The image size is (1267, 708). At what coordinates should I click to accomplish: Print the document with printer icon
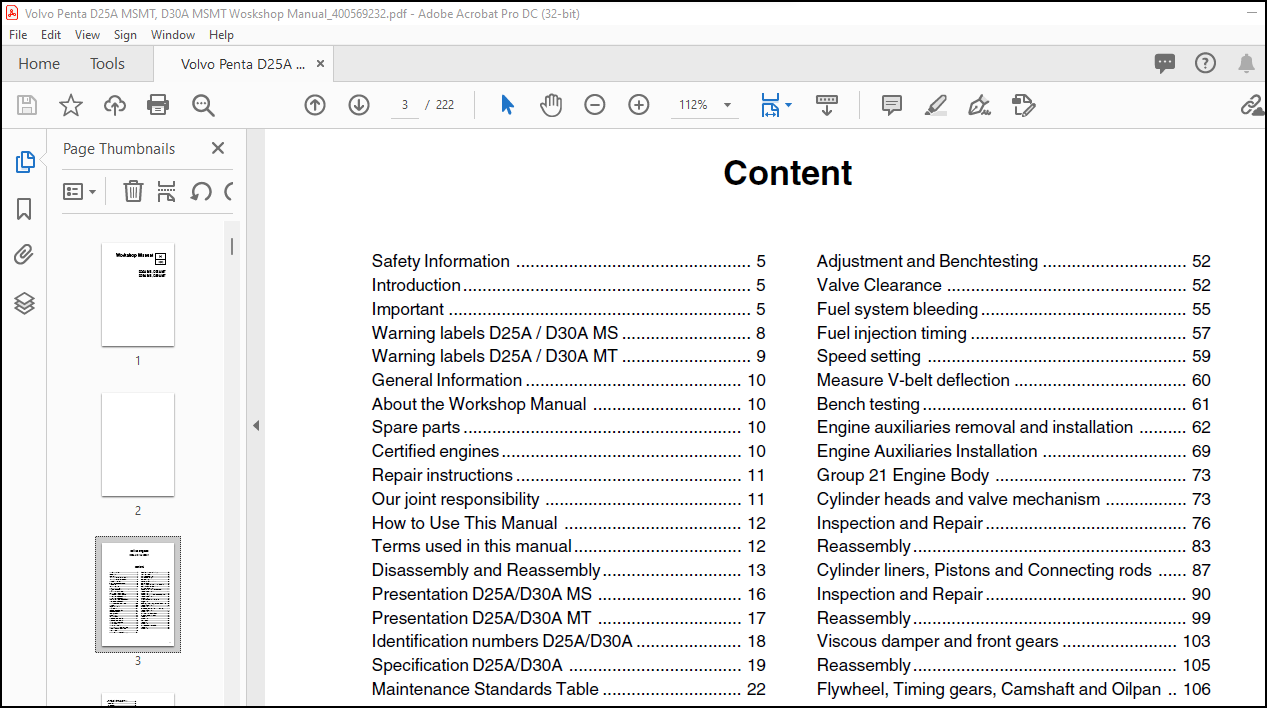[x=158, y=105]
